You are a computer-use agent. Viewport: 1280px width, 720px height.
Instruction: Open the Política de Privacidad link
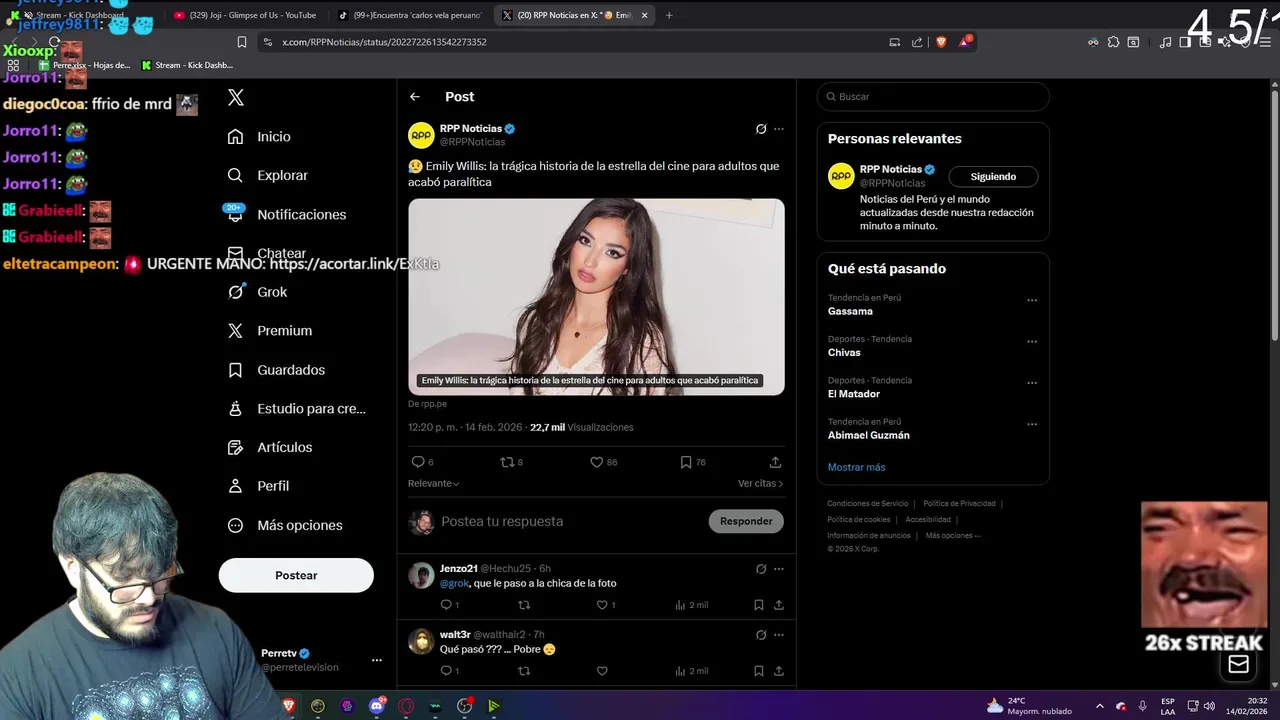tap(959, 503)
